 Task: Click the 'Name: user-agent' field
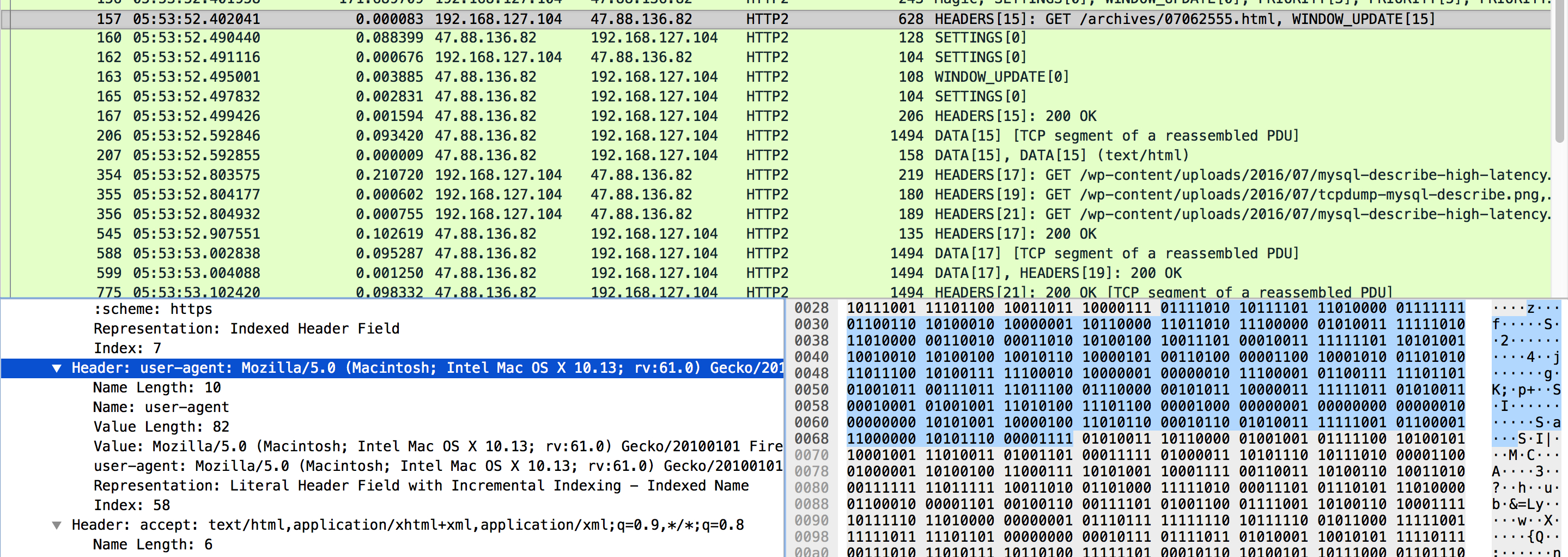tap(161, 407)
